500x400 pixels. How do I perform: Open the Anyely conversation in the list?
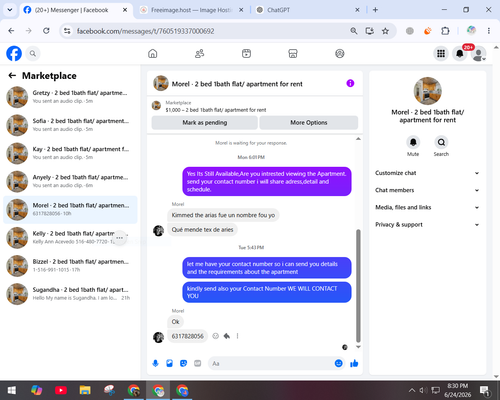tap(70, 181)
